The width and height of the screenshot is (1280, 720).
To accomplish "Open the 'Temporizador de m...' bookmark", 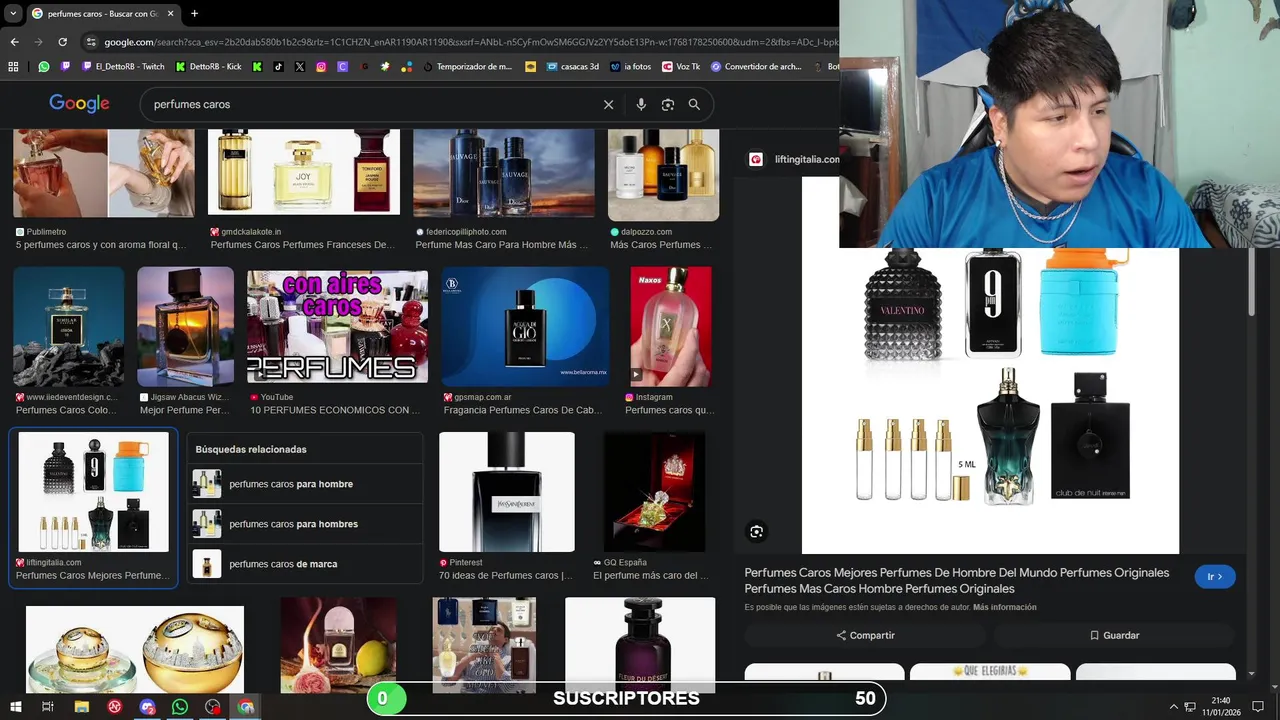I will coord(467,67).
